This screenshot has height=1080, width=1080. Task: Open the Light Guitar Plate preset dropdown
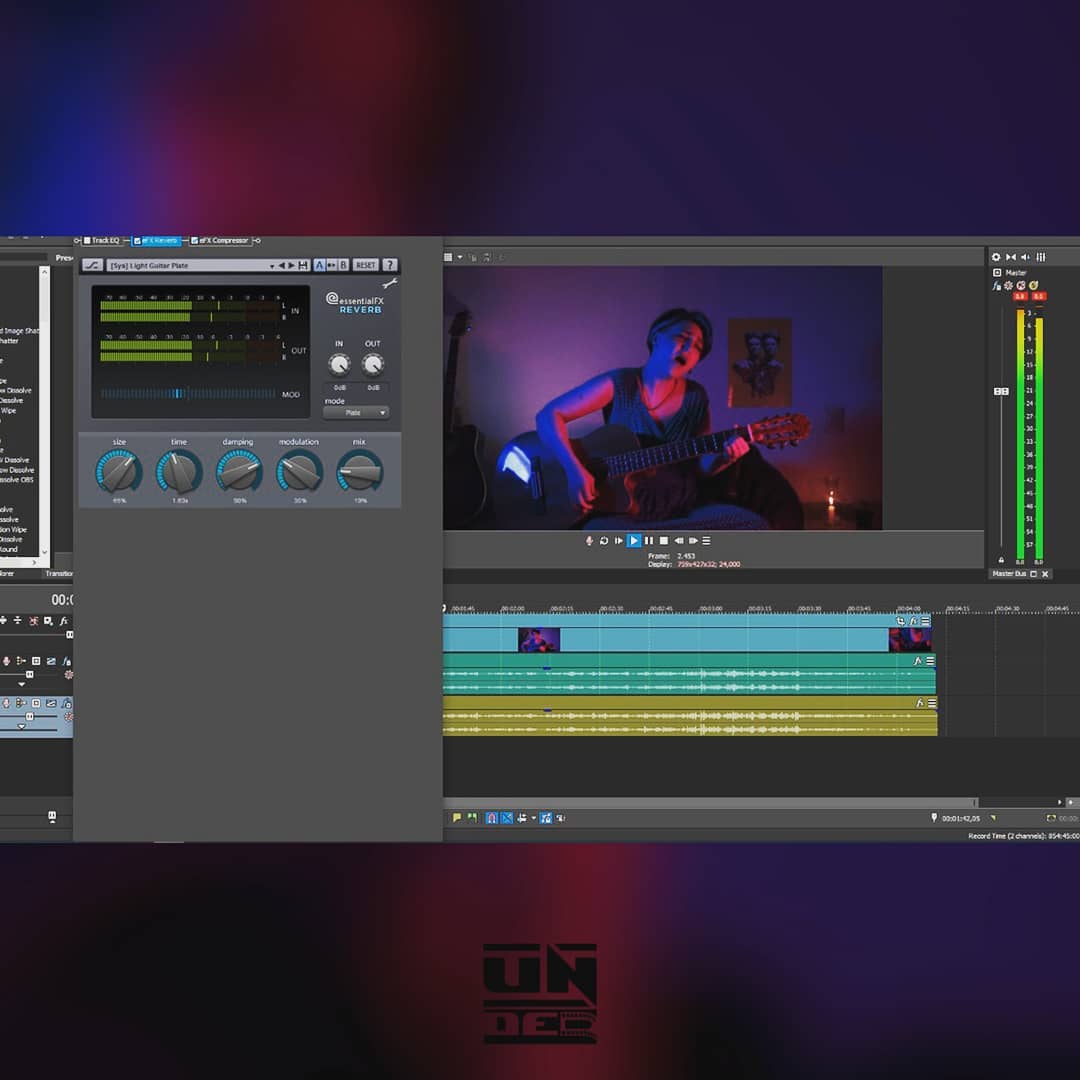[272, 264]
